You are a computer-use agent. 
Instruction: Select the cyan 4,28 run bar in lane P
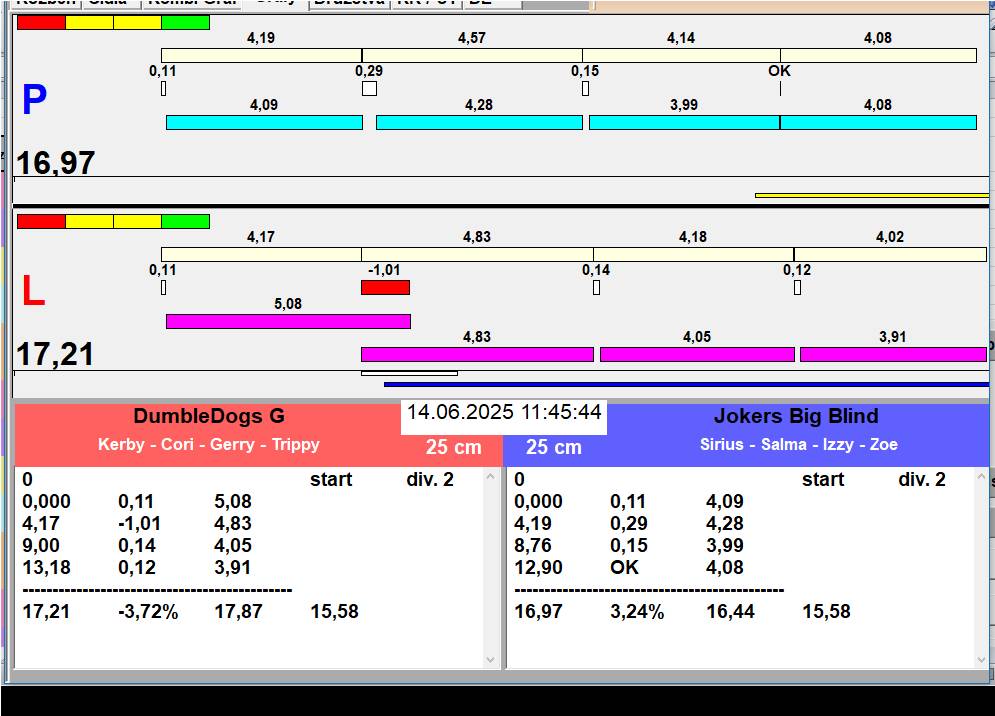(479, 123)
